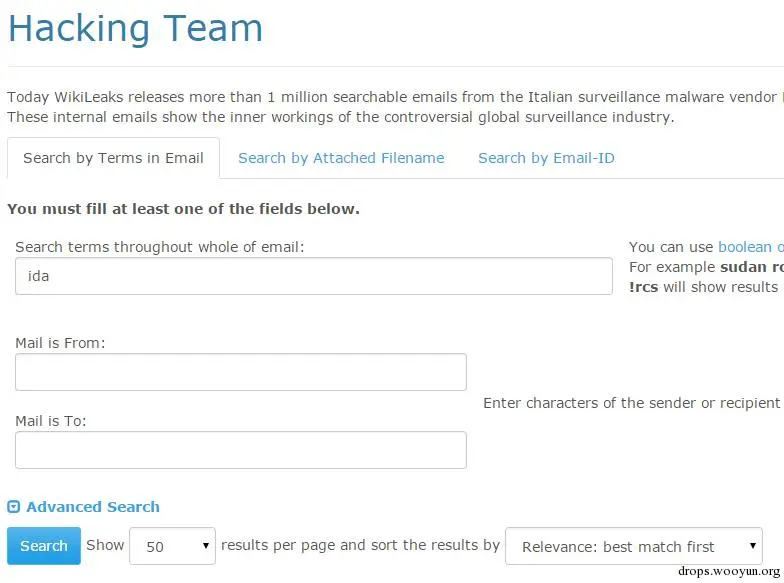Screen dimensions: 784x583
Task: Focus the search terms field containing "ida"
Action: (x=313, y=276)
